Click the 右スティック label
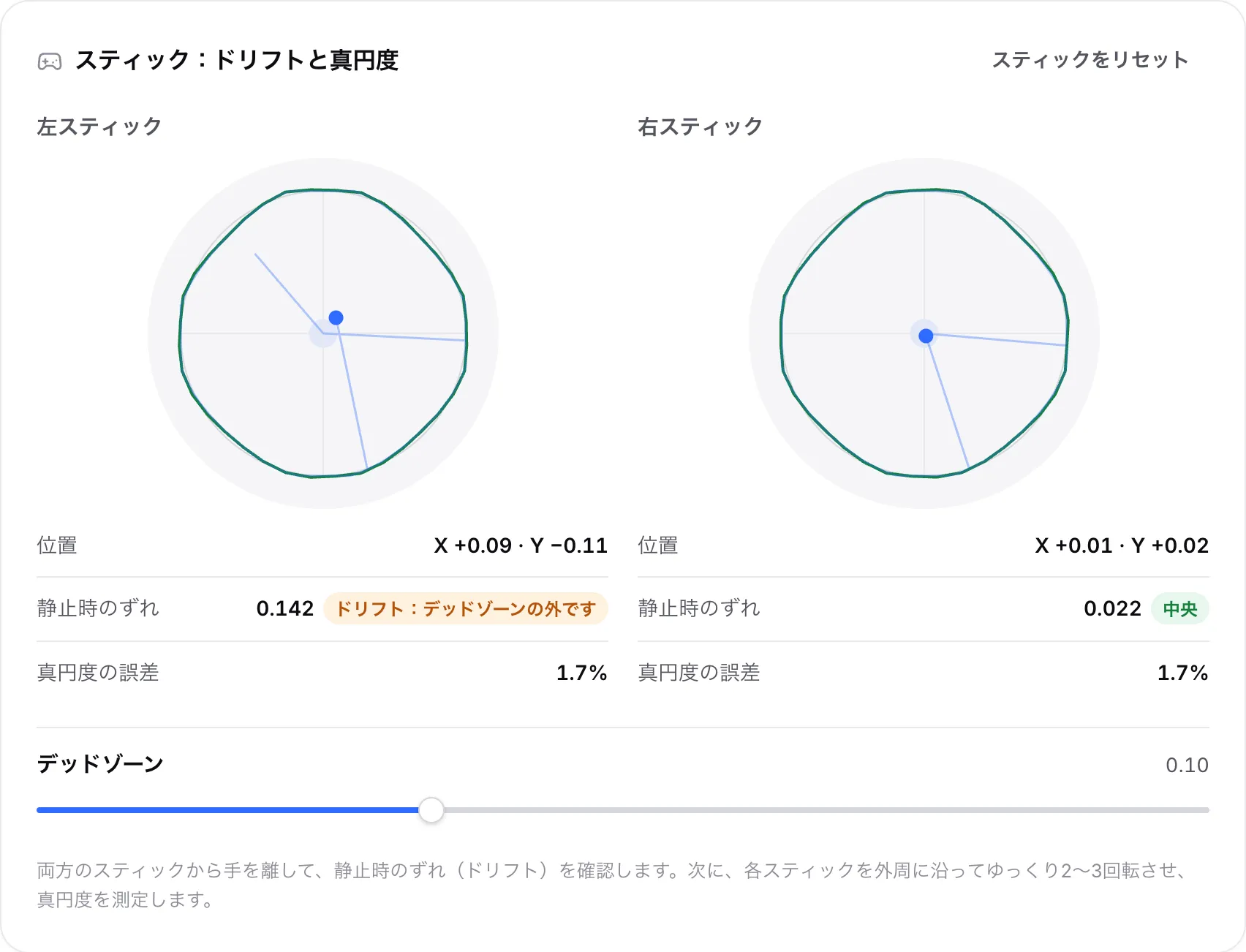This screenshot has width=1246, height=952. pyautogui.click(x=701, y=126)
